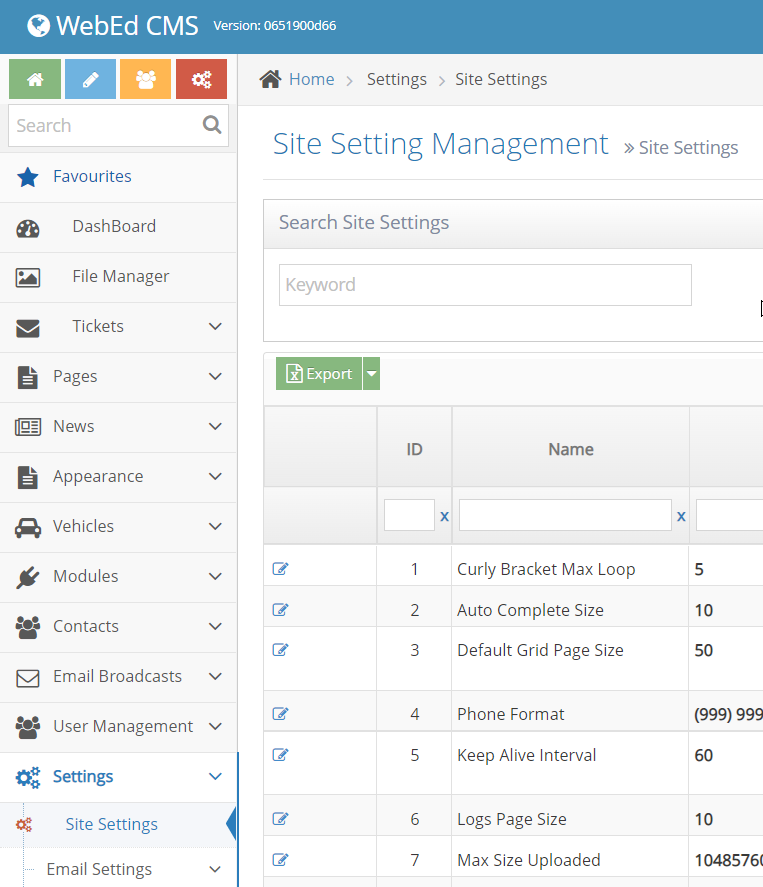
Task: Click edit icon for Logs Page Size
Action: 280,819
